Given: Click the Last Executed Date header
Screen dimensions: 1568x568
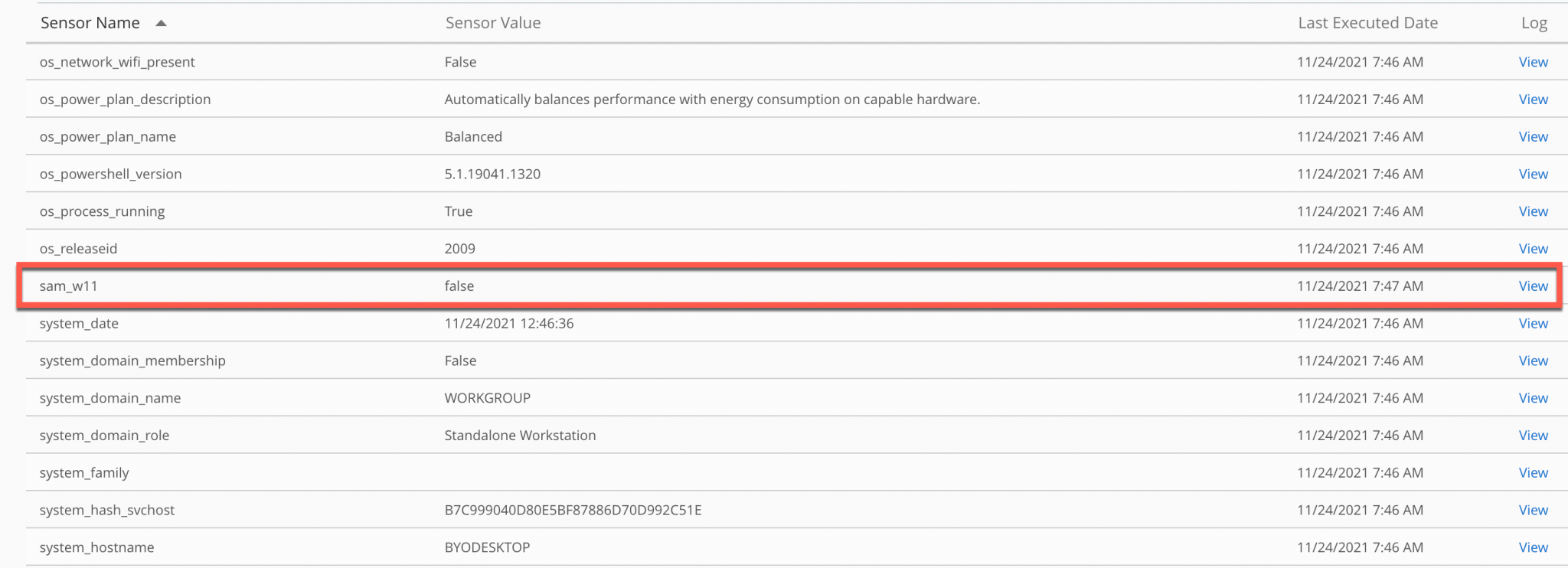Looking at the screenshot, I should click(x=1367, y=23).
